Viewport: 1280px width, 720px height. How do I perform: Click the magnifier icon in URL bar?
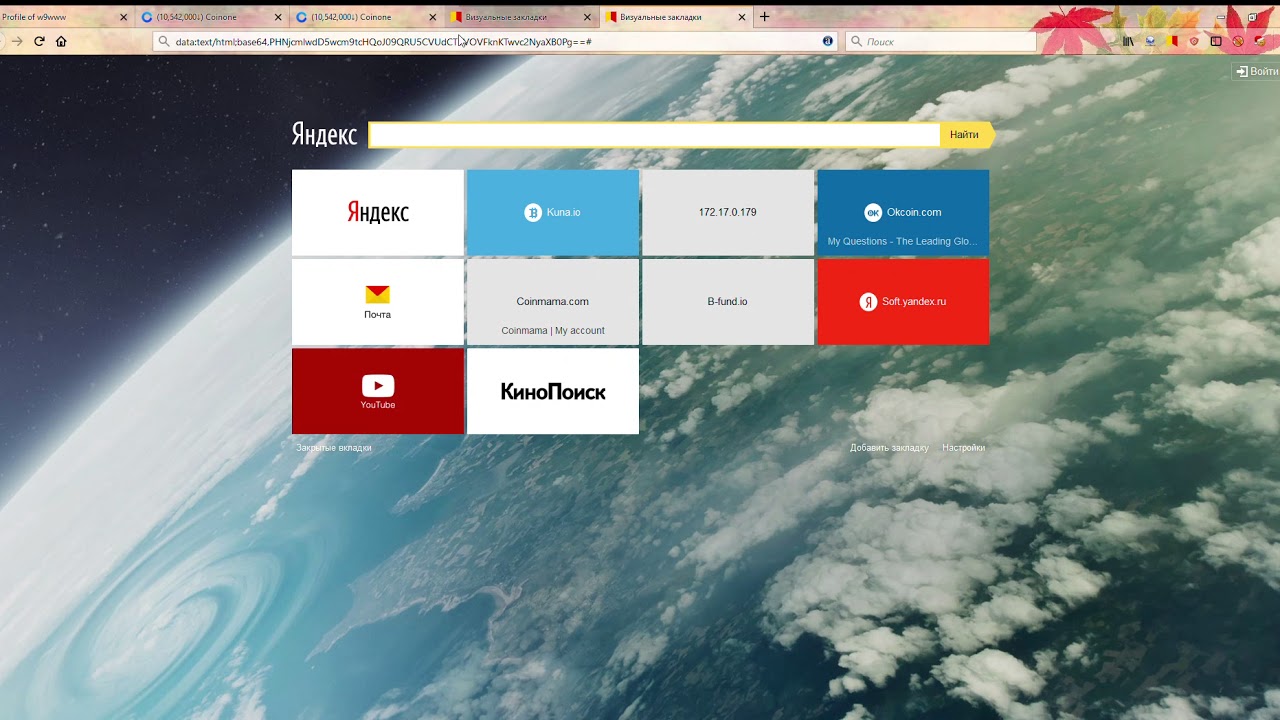(x=164, y=42)
